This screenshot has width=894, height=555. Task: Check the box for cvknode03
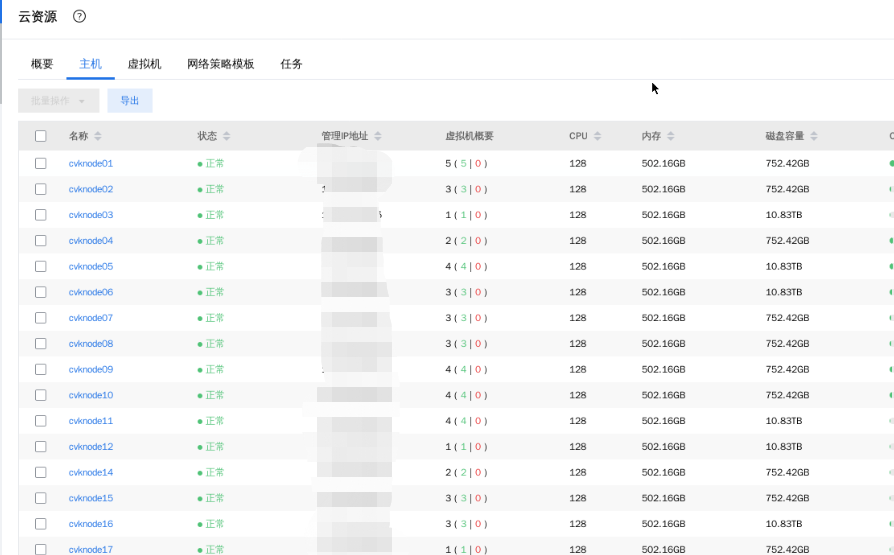tap(40, 214)
